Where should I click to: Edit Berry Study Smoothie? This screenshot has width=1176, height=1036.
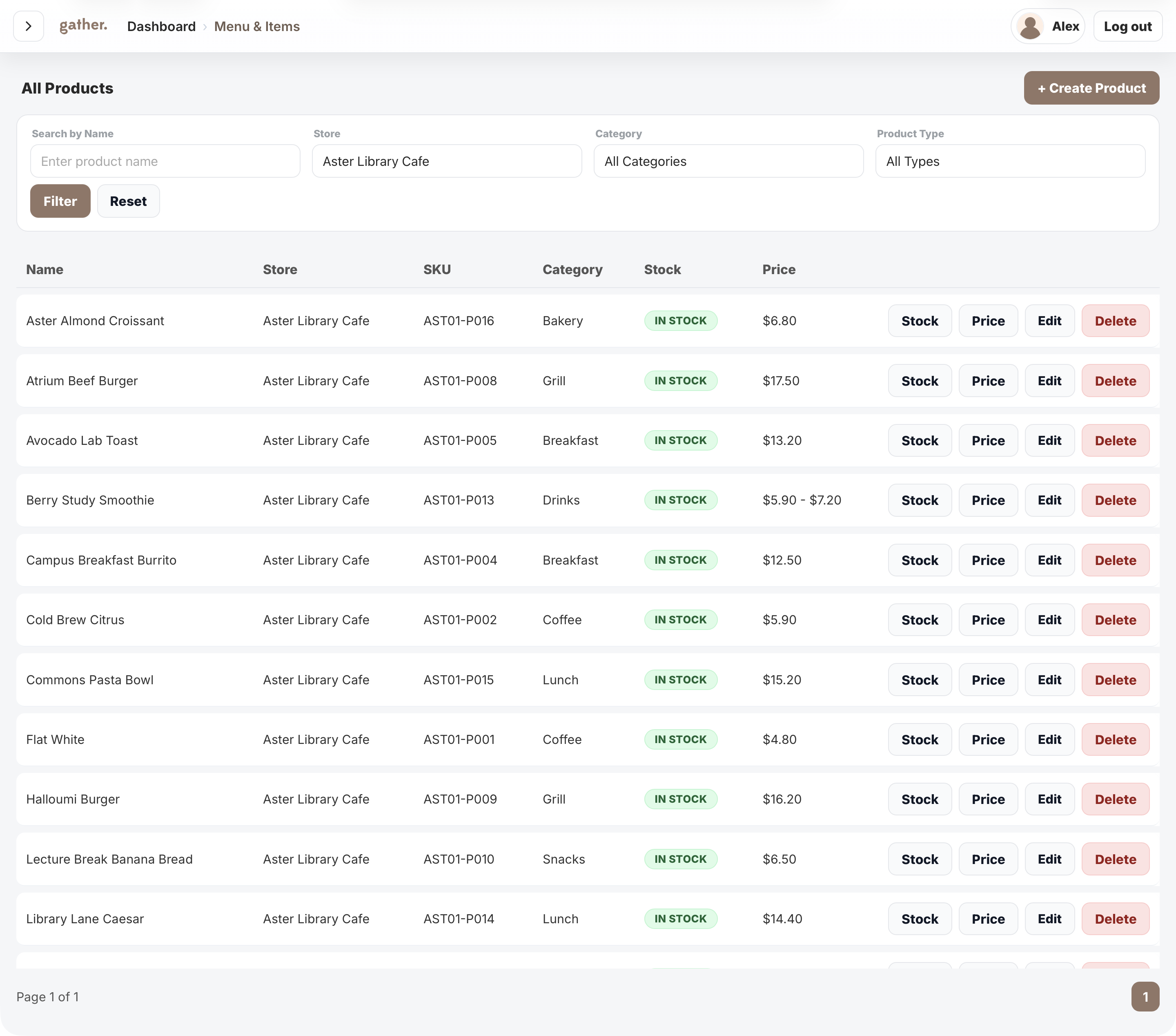tap(1049, 501)
